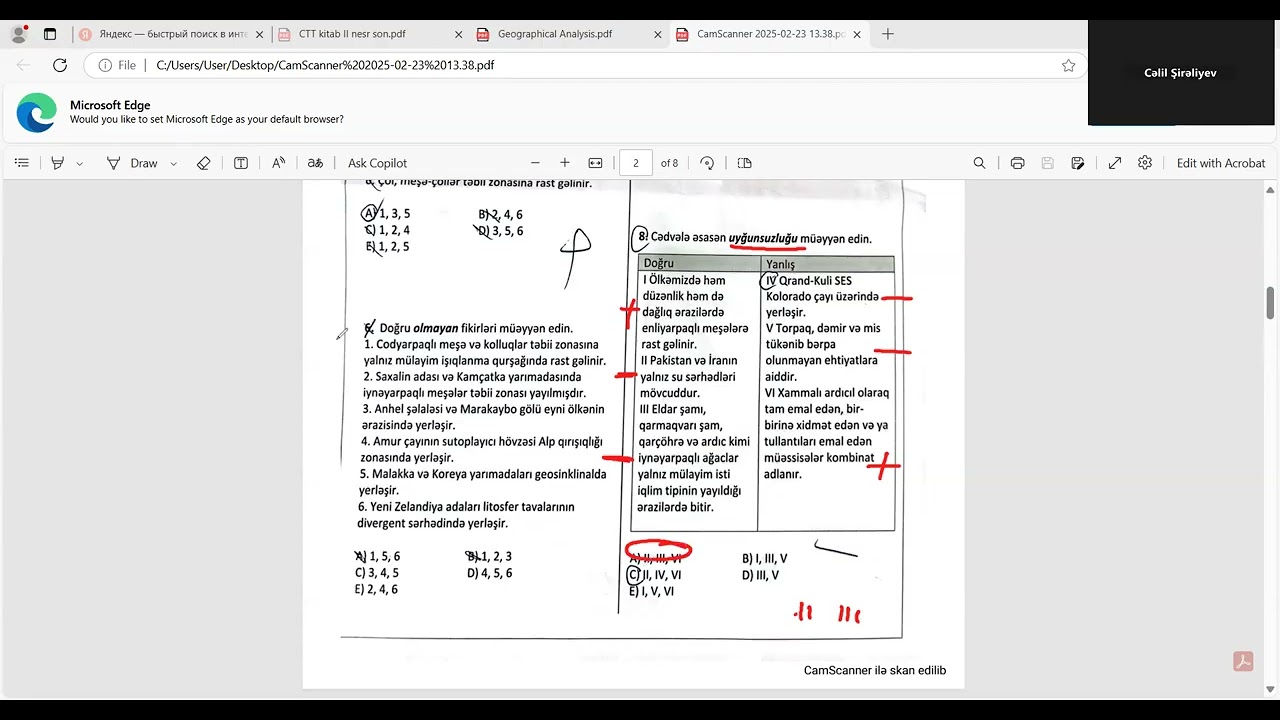1280x720 pixels.
Task: Open PDF viewer settings gear
Action: tap(1145, 163)
